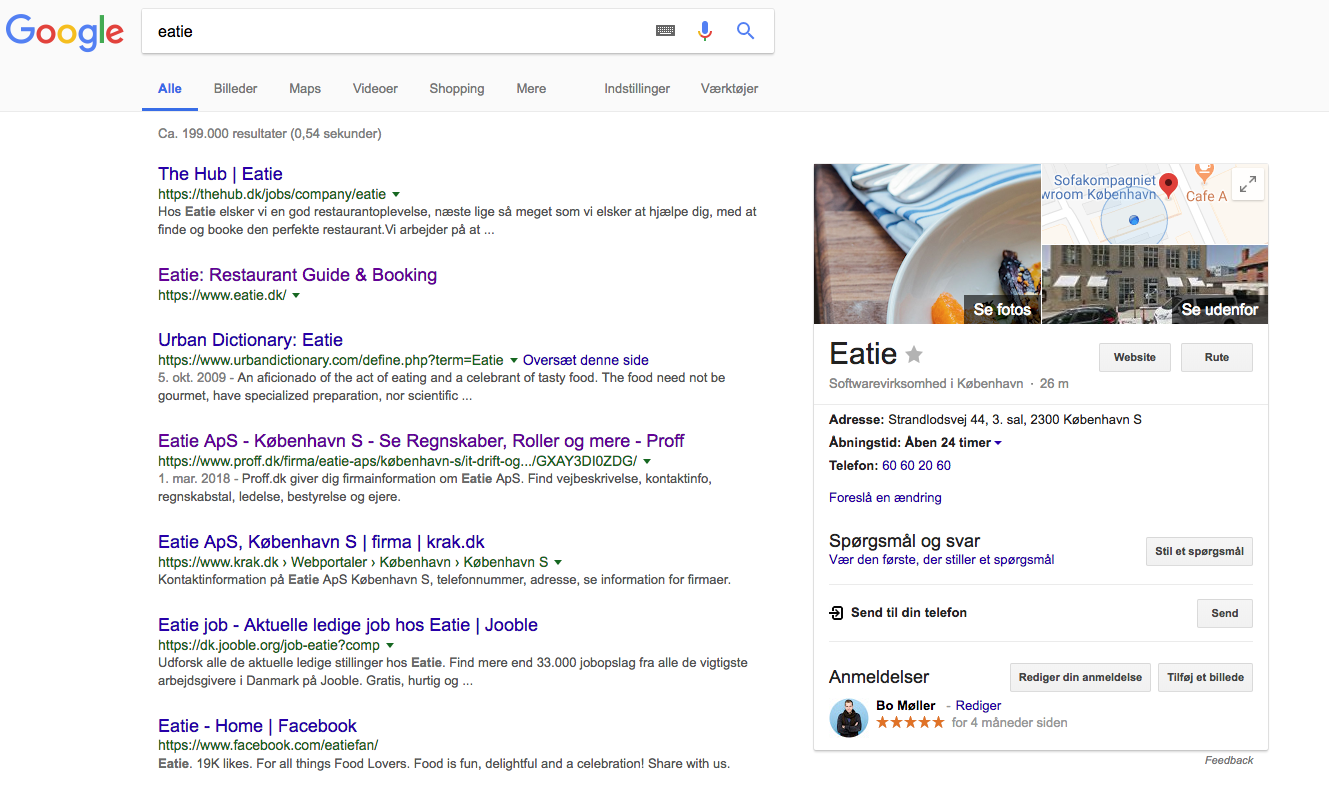Open the dropdown arrow next to jooble.org URL
The width and height of the screenshot is (1329, 800).
point(390,645)
